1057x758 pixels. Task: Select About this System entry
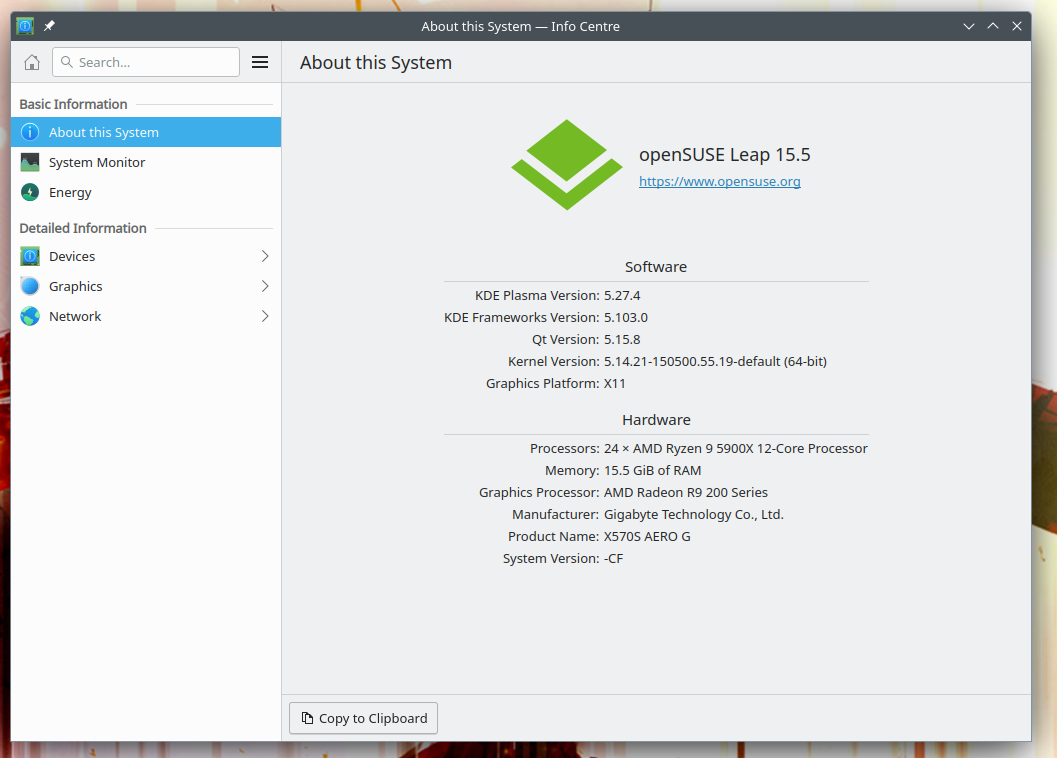[x=146, y=132]
